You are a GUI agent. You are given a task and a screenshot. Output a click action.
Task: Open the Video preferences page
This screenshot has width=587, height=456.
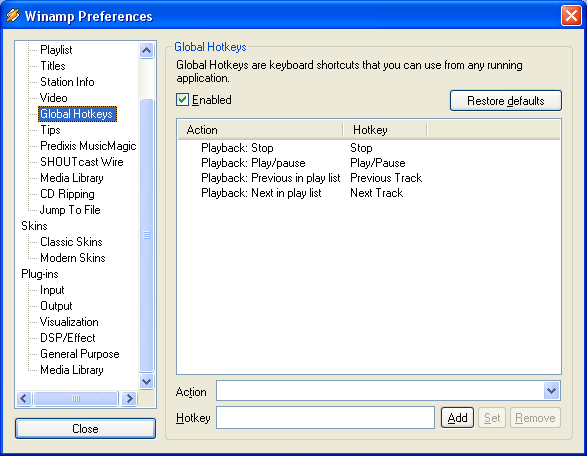tap(54, 98)
